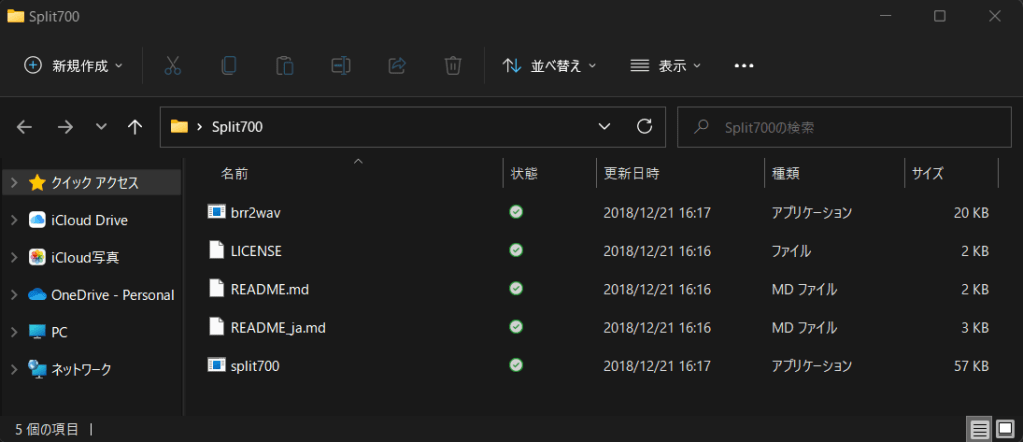Refresh the Split700 folder view
The image size is (1023, 442).
click(644, 127)
